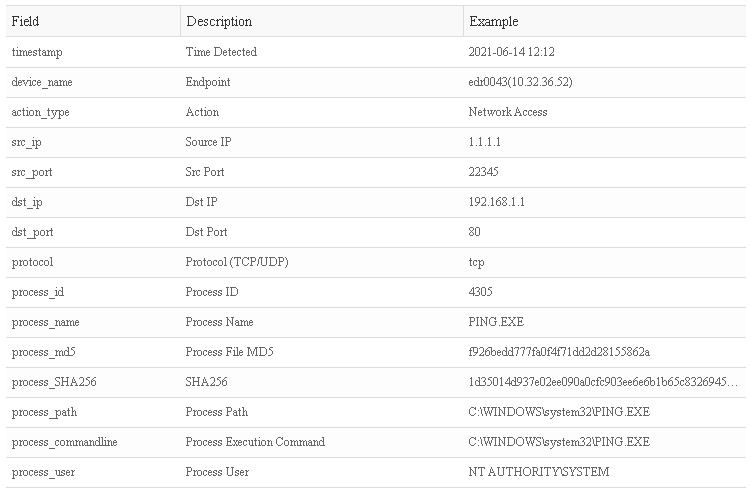Viewport: 752px width, 490px height.
Task: Select the device_name field cell
Action: click(x=41, y=82)
